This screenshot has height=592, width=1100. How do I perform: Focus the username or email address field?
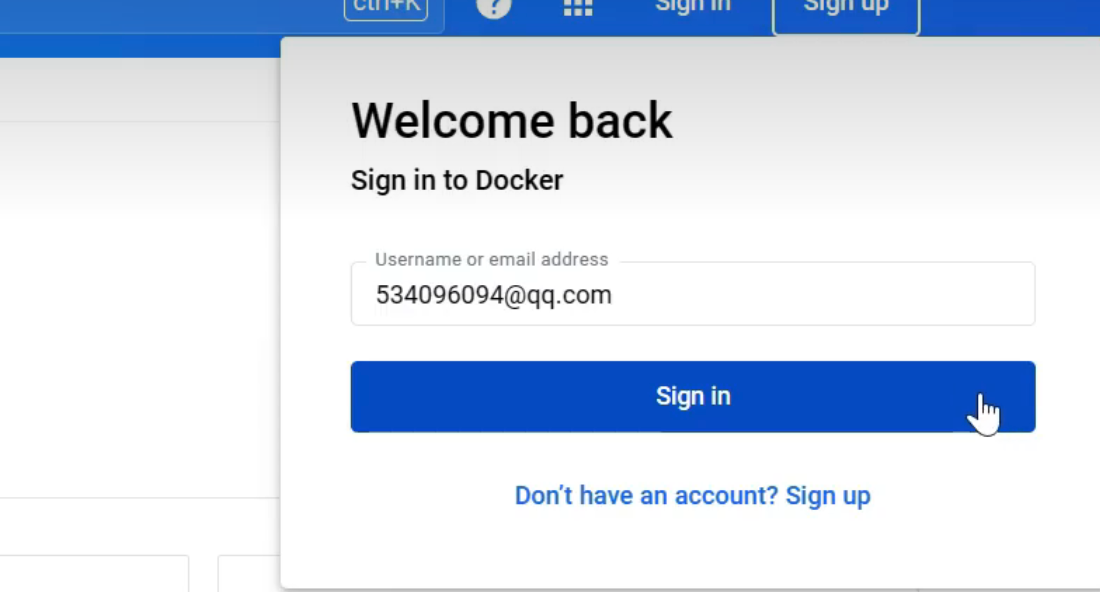[x=692, y=295]
